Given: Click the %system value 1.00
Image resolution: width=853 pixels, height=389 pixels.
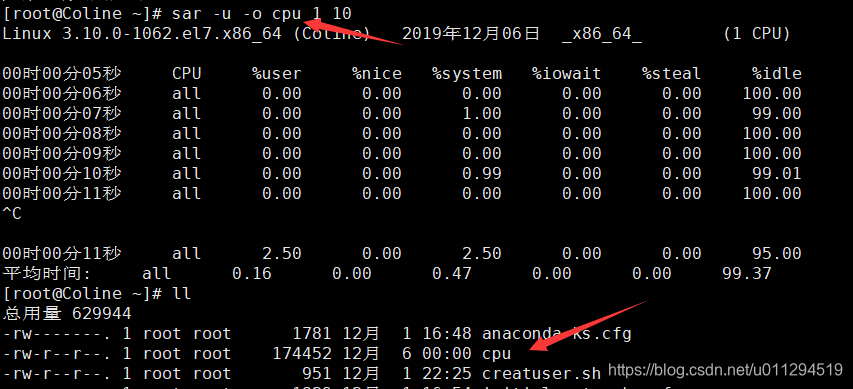Looking at the screenshot, I should (x=481, y=113).
